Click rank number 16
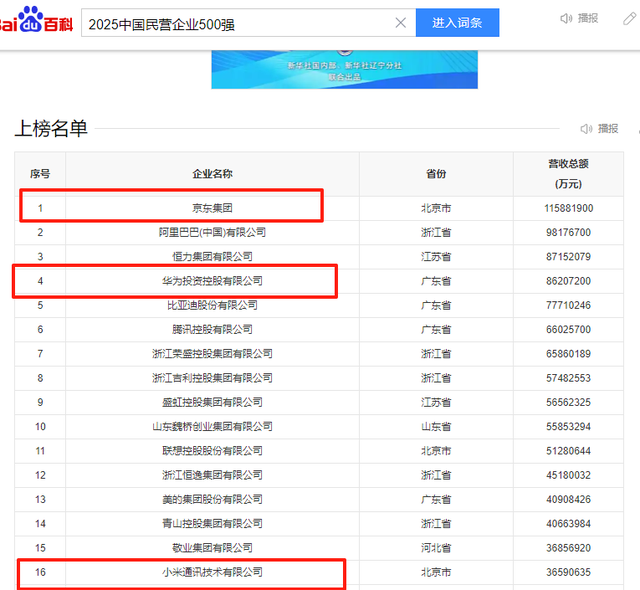Image resolution: width=640 pixels, height=590 pixels. pyautogui.click(x=40, y=572)
